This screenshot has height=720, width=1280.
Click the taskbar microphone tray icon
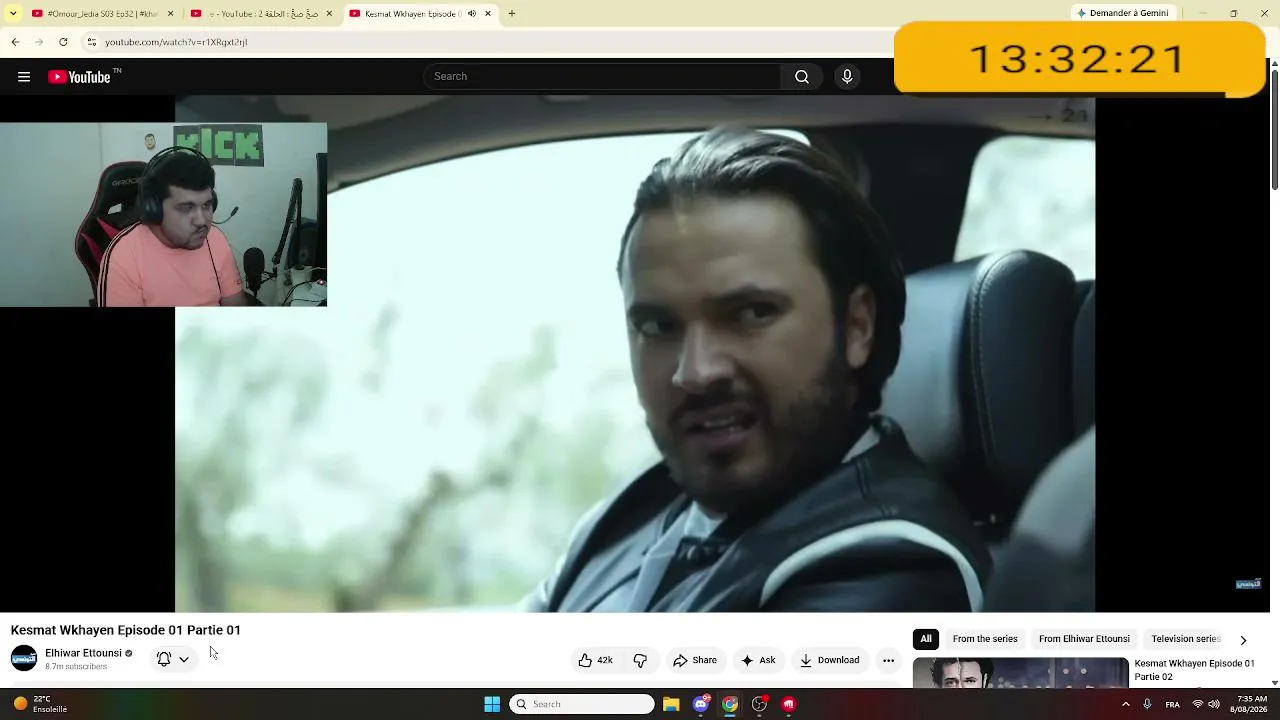[x=1147, y=704]
